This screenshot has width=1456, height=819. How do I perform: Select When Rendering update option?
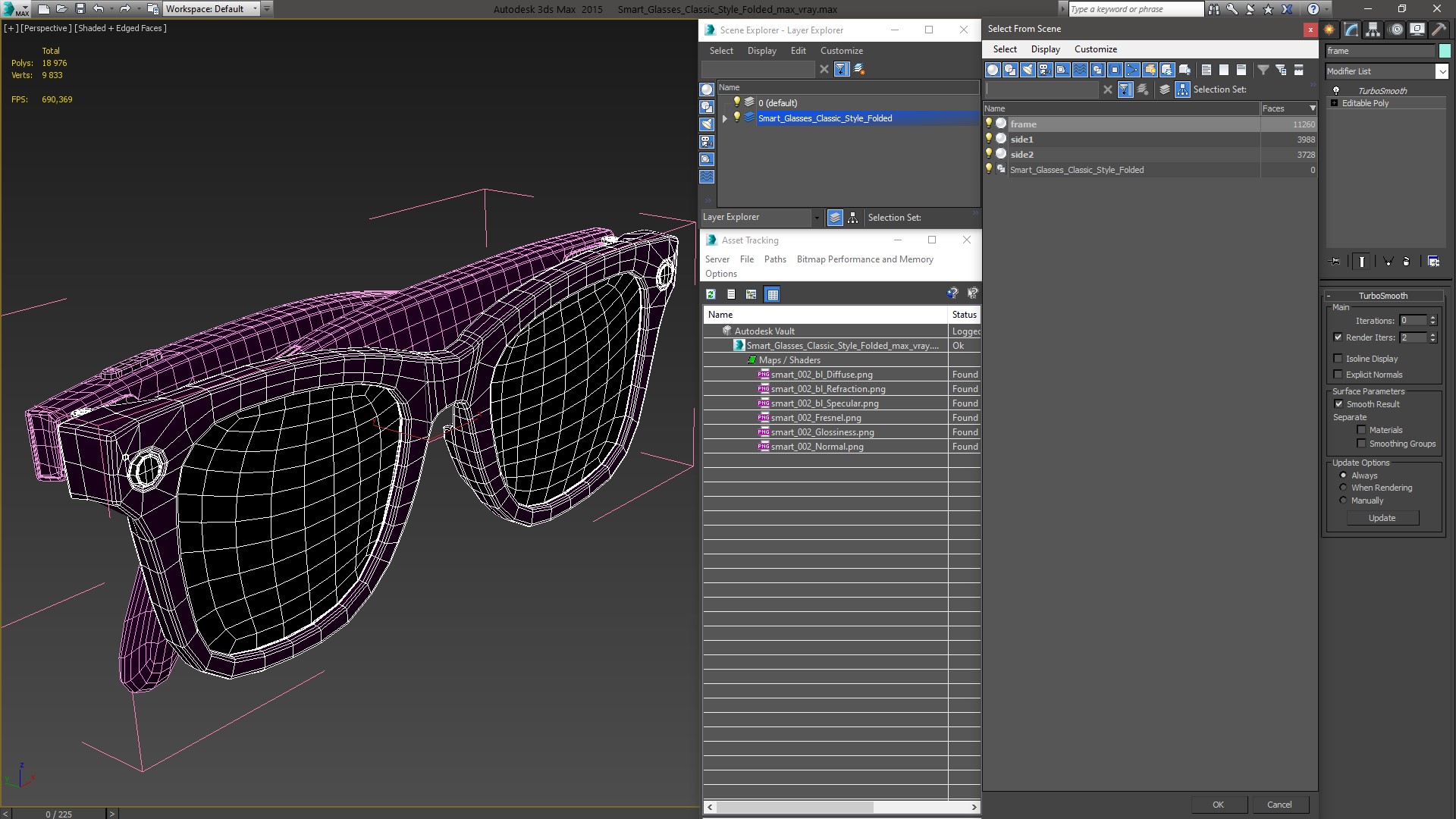click(x=1343, y=488)
